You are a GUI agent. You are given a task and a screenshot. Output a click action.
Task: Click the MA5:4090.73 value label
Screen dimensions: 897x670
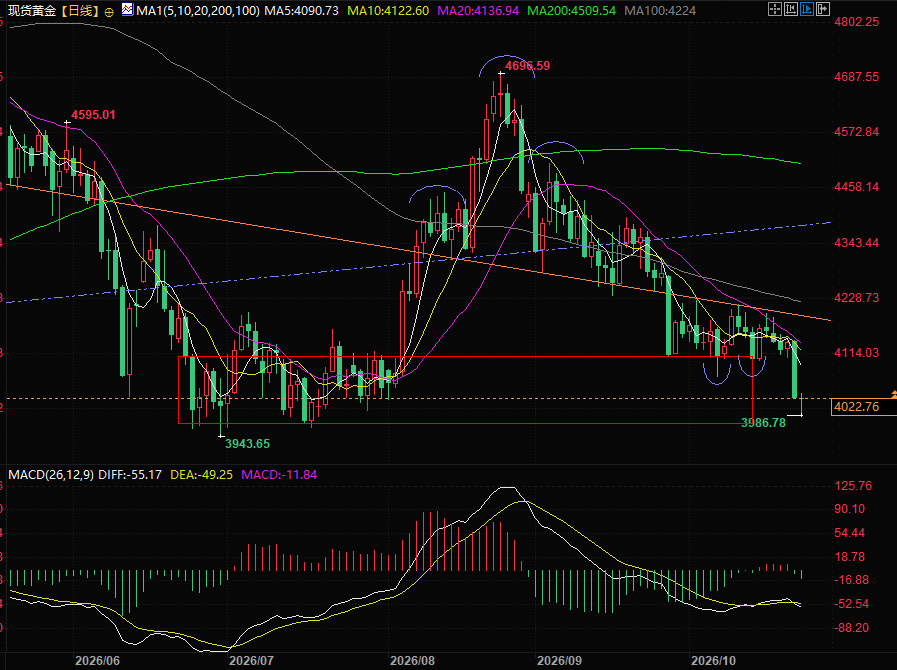point(301,11)
